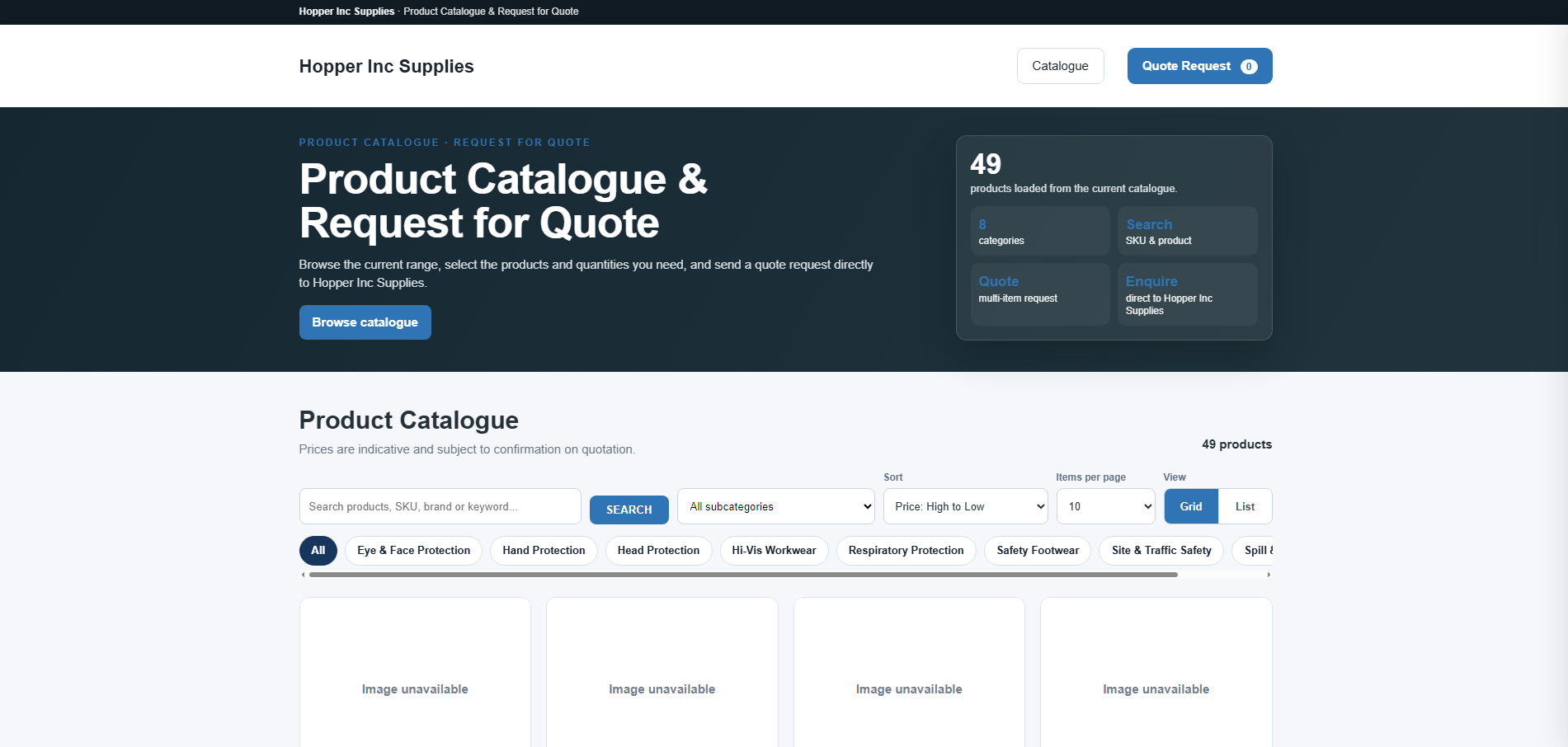The height and width of the screenshot is (747, 1568).
Task: Click the 'Quote multi-item request' tile
Action: coord(1039,294)
